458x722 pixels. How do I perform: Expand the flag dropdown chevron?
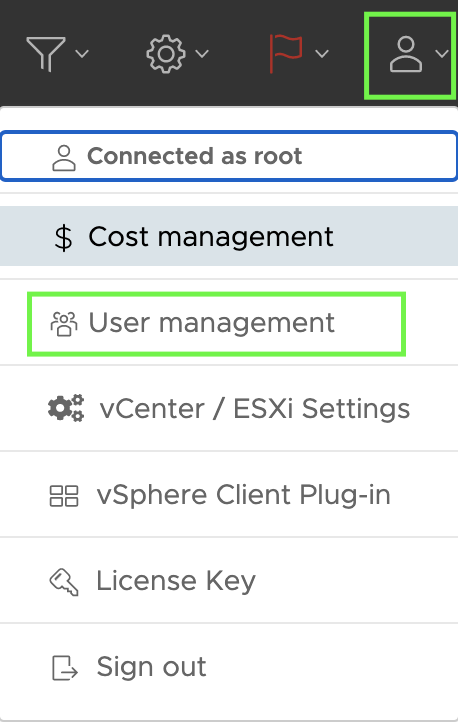[x=322, y=54]
